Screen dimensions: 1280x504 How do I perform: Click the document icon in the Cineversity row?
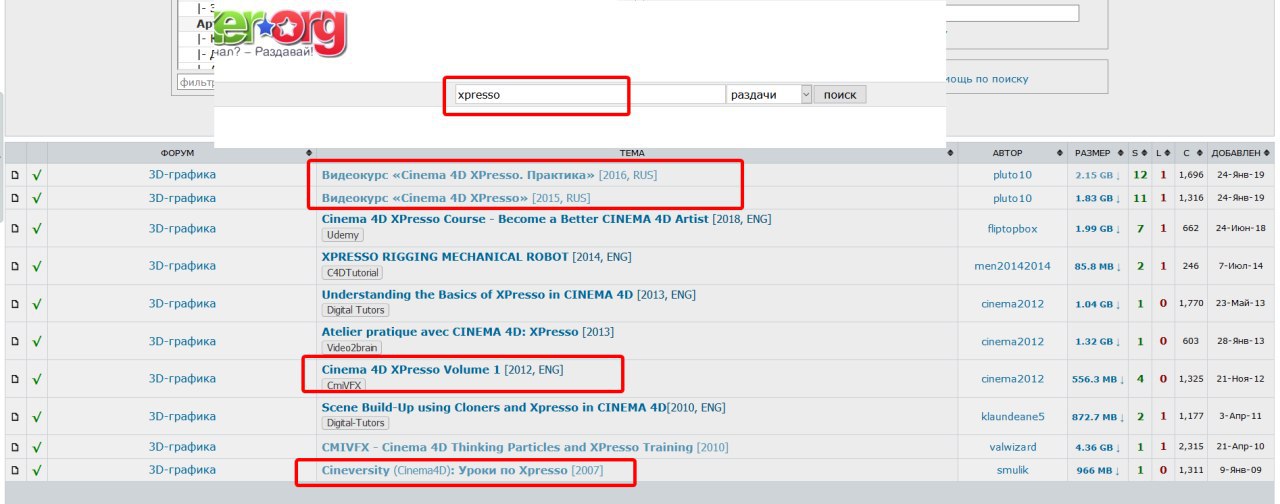tap(15, 470)
